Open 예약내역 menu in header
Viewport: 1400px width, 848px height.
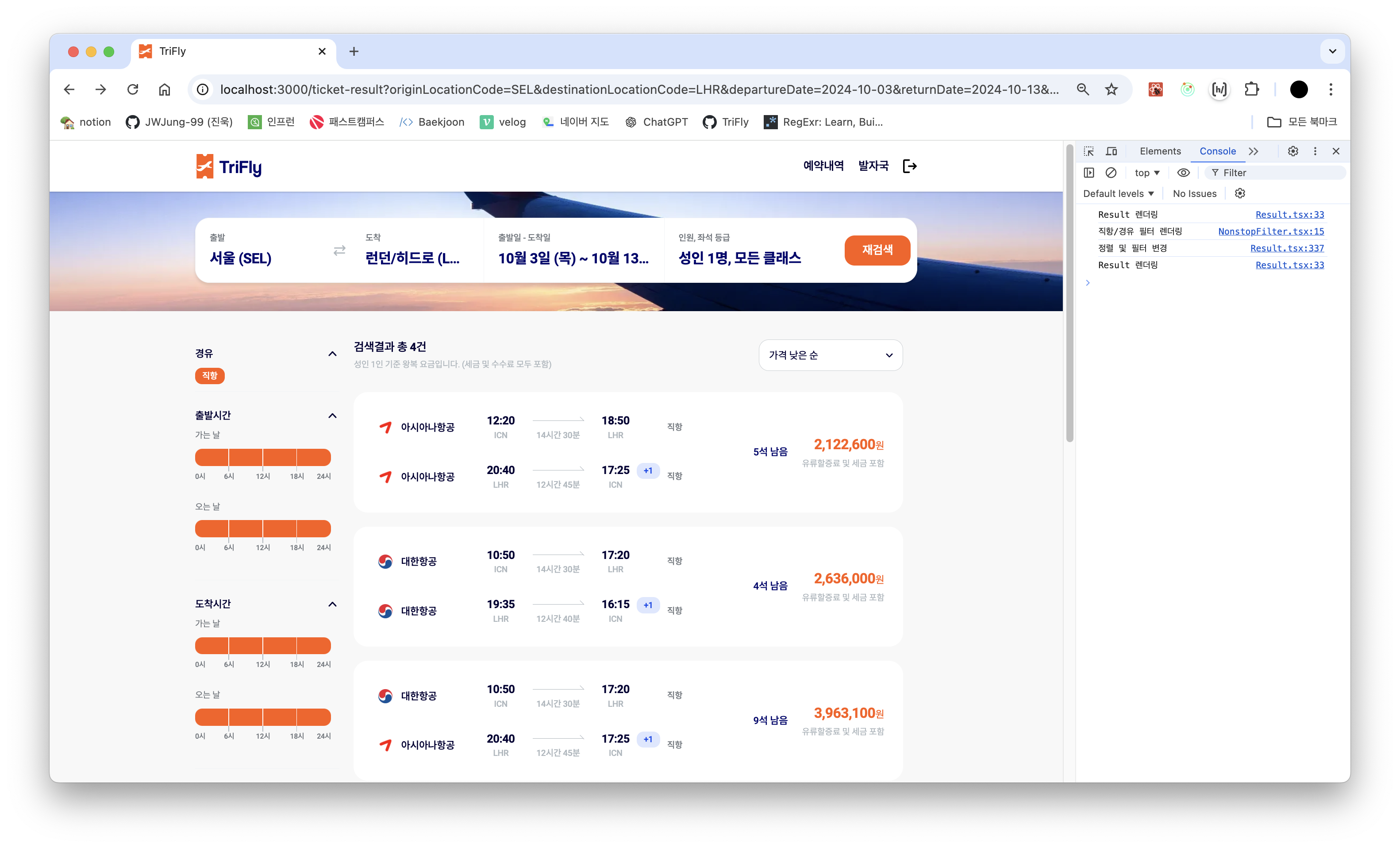pos(823,166)
